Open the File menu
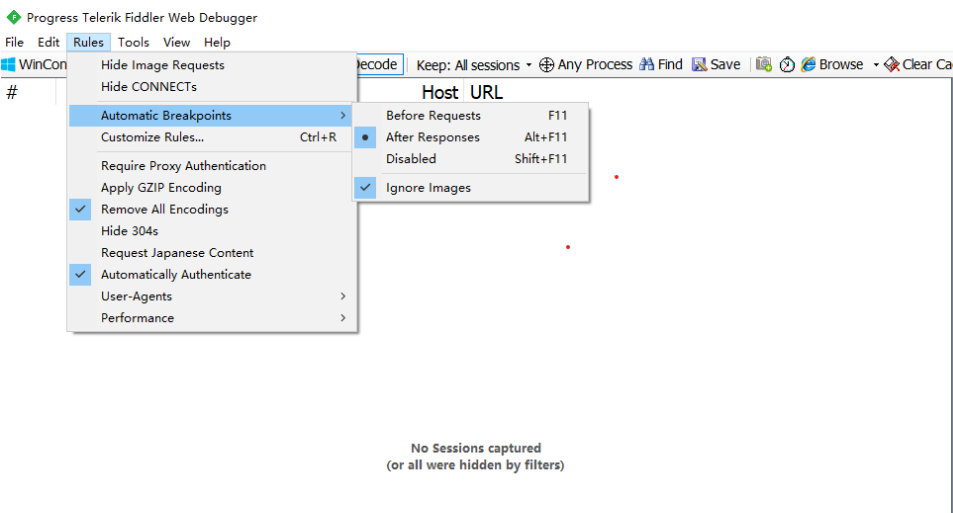The image size is (953, 513). pyautogui.click(x=14, y=42)
